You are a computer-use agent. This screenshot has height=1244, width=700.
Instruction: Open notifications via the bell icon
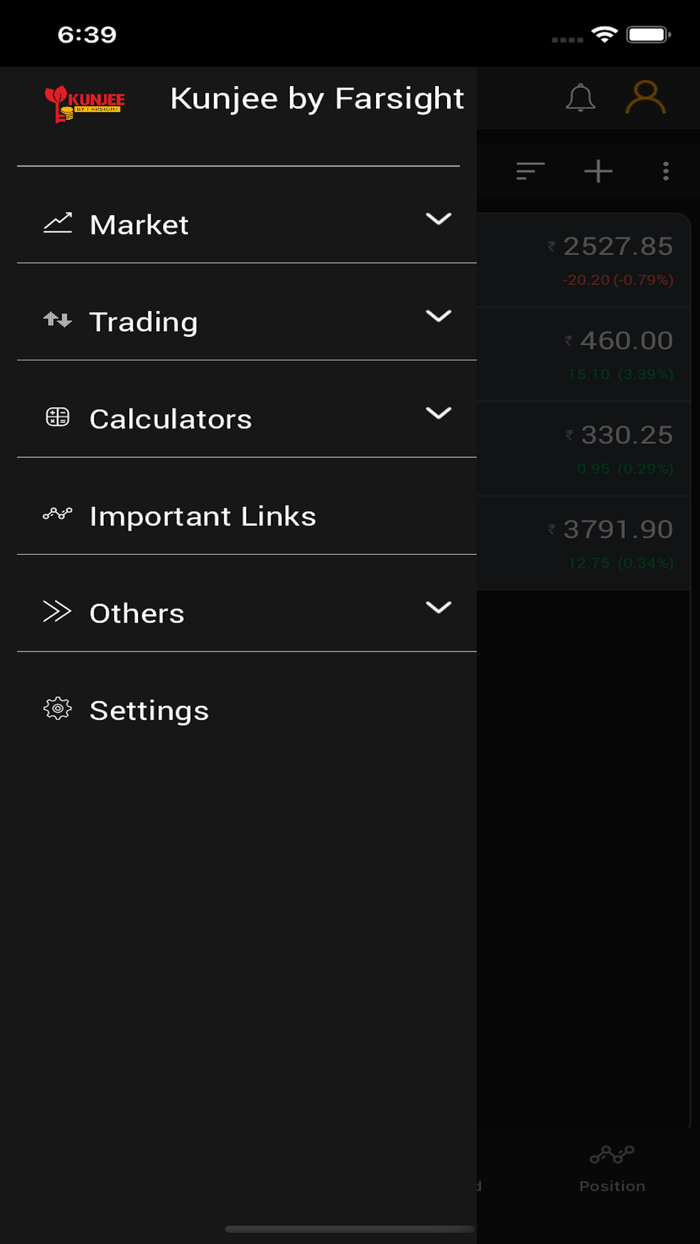coord(580,97)
